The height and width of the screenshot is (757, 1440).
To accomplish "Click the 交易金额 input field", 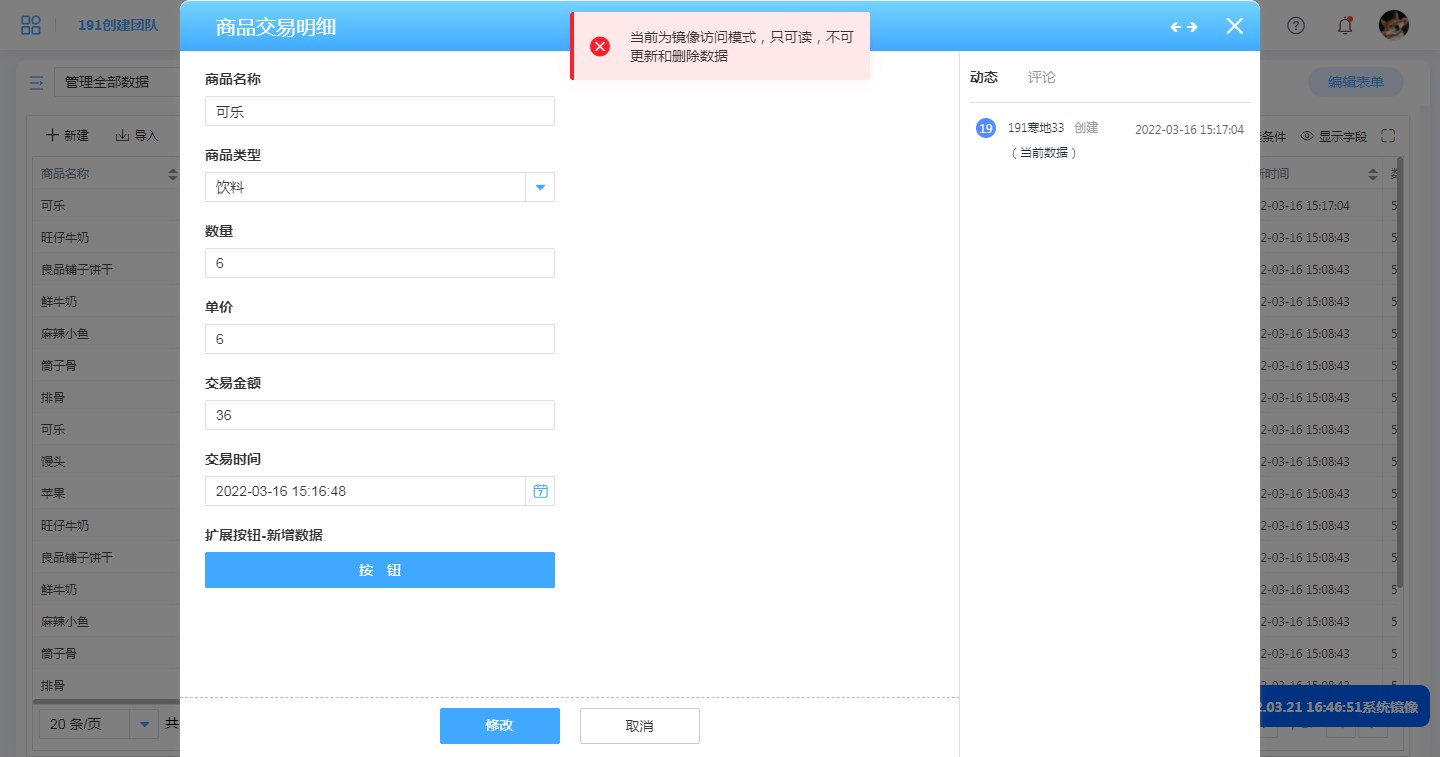I will click(x=379, y=415).
